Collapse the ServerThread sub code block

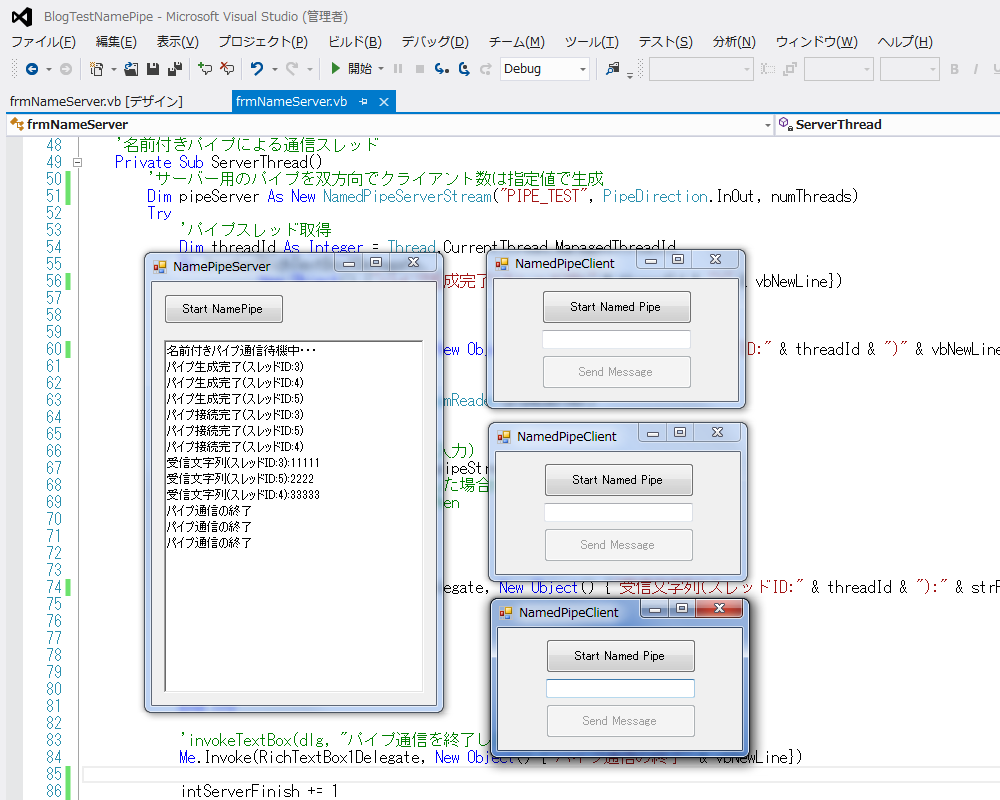pyautogui.click(x=78, y=162)
